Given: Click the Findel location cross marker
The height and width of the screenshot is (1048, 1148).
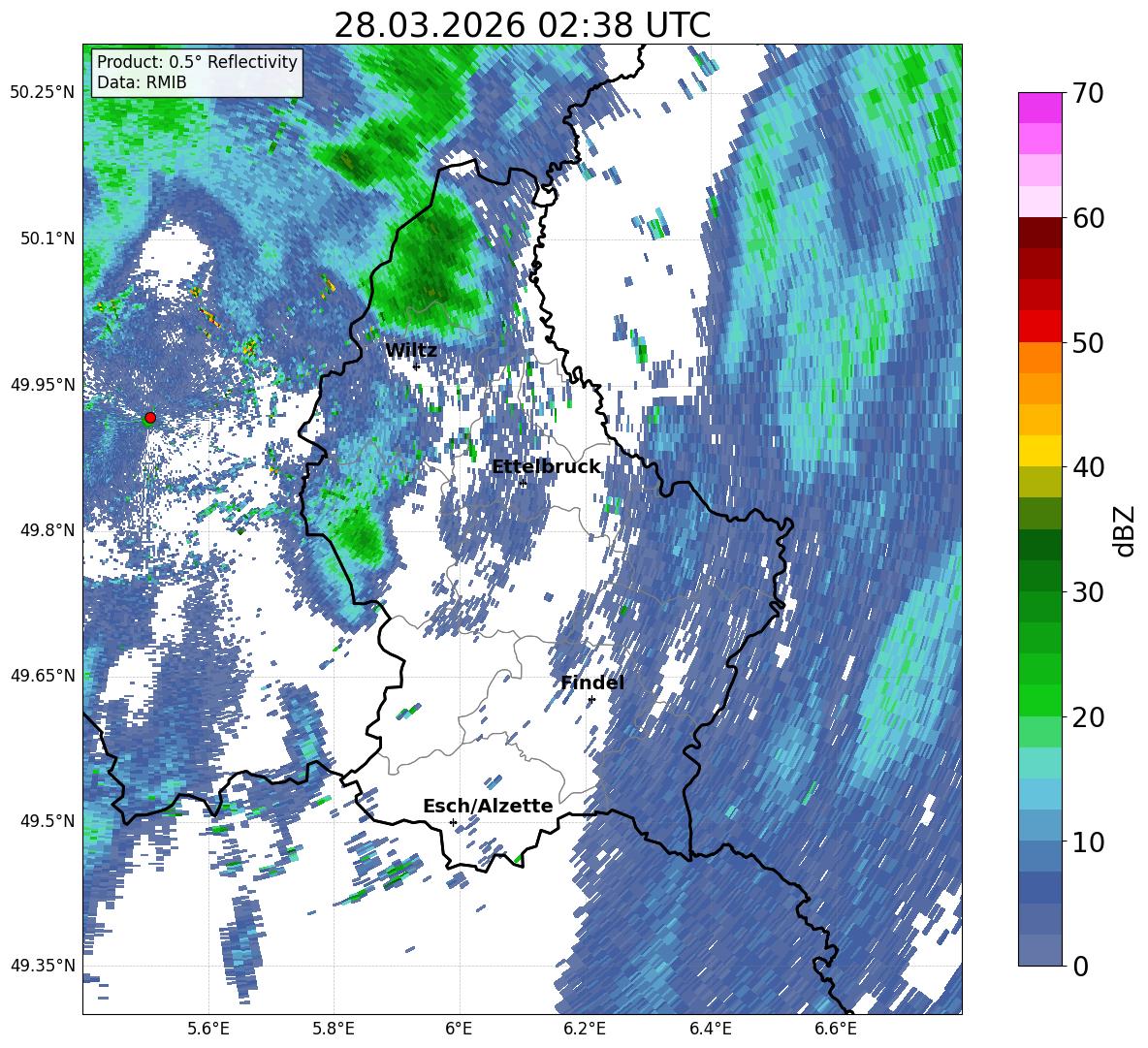Looking at the screenshot, I should coord(591,700).
